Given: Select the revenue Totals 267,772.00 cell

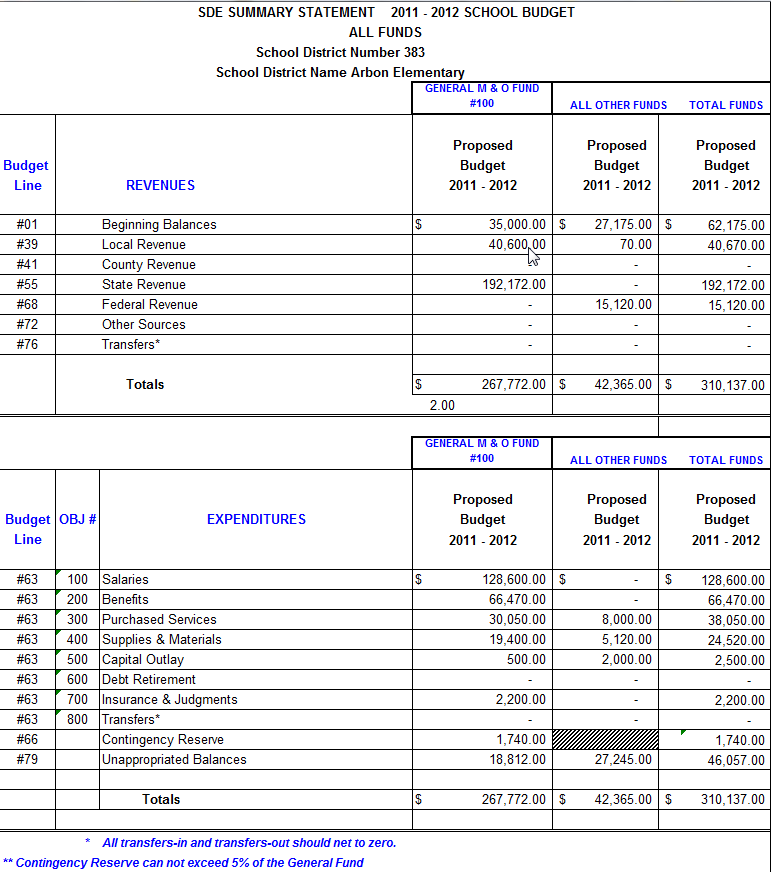Looking at the screenshot, I should [482, 385].
